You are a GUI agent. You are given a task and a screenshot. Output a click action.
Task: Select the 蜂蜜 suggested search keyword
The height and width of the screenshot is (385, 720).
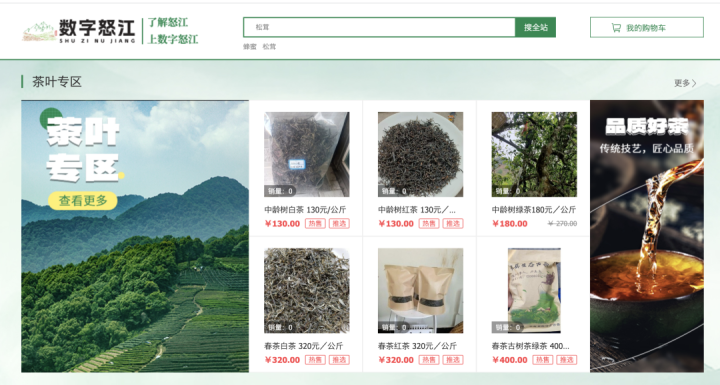pos(250,46)
